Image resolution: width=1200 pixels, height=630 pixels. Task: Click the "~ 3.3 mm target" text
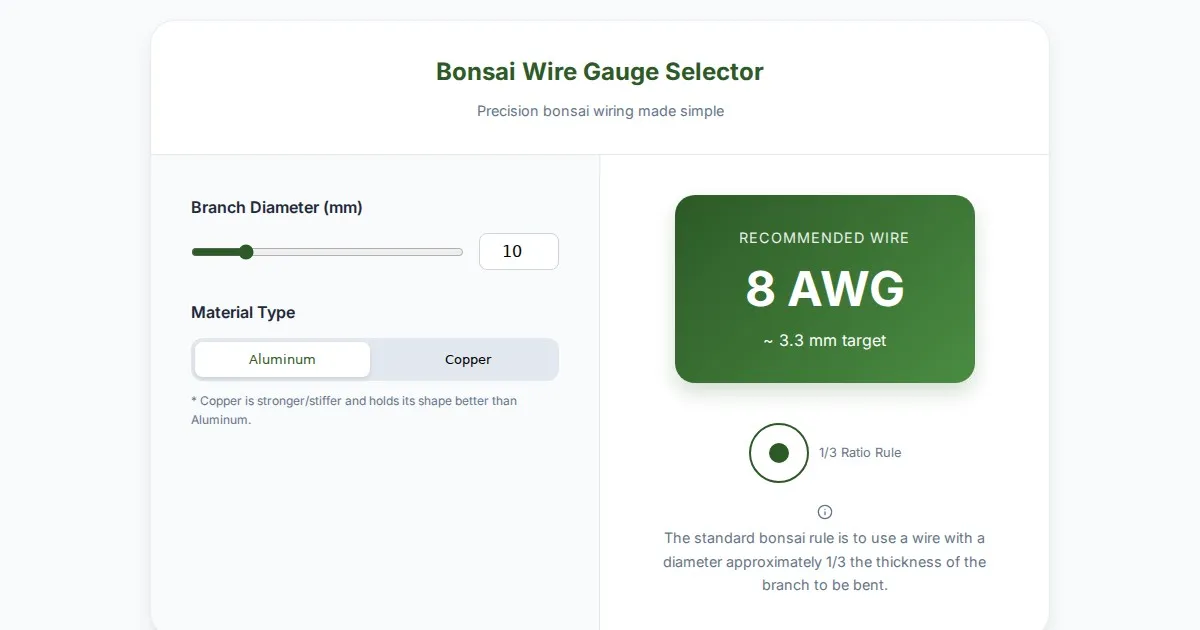825,341
